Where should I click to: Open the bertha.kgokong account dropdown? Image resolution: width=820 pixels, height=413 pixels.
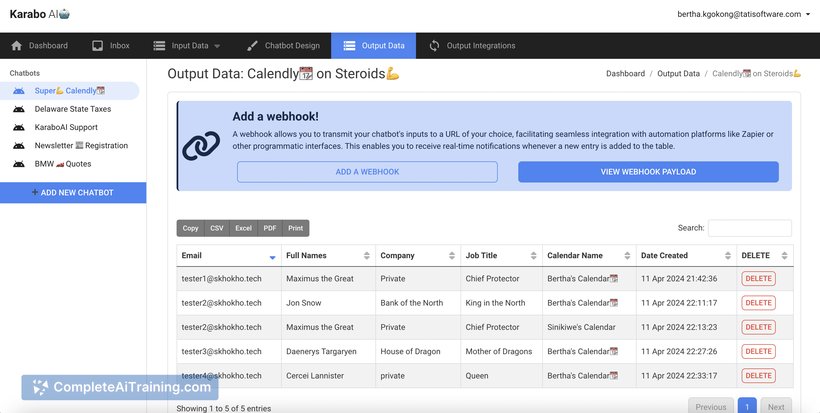[744, 15]
